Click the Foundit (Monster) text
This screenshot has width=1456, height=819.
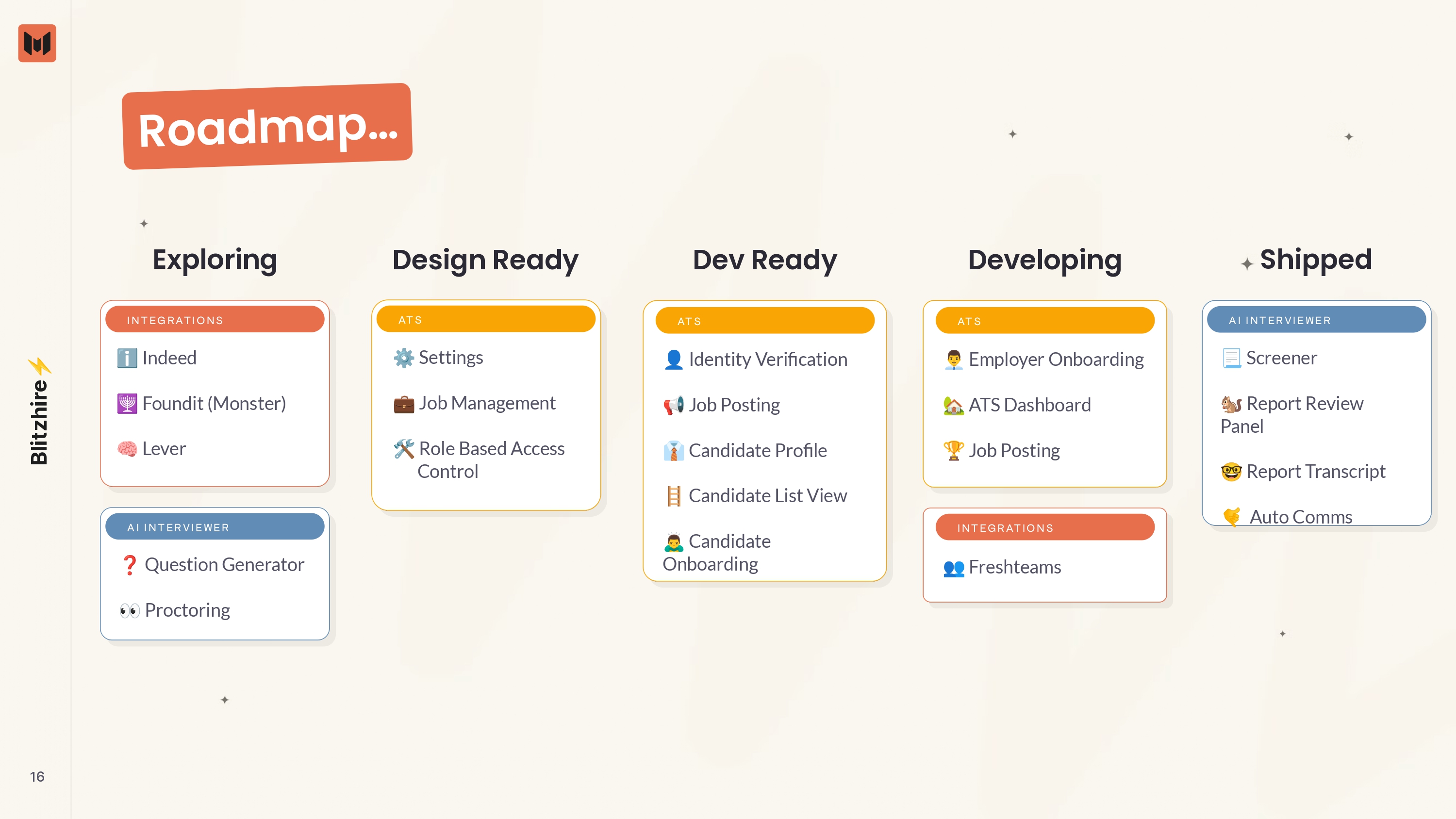click(x=214, y=404)
